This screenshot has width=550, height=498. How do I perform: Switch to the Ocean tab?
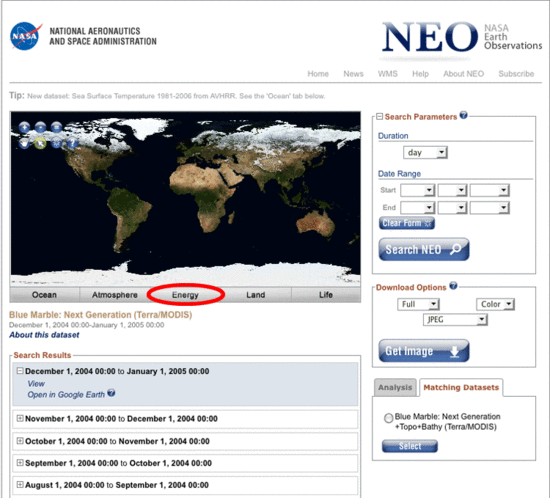(44, 295)
